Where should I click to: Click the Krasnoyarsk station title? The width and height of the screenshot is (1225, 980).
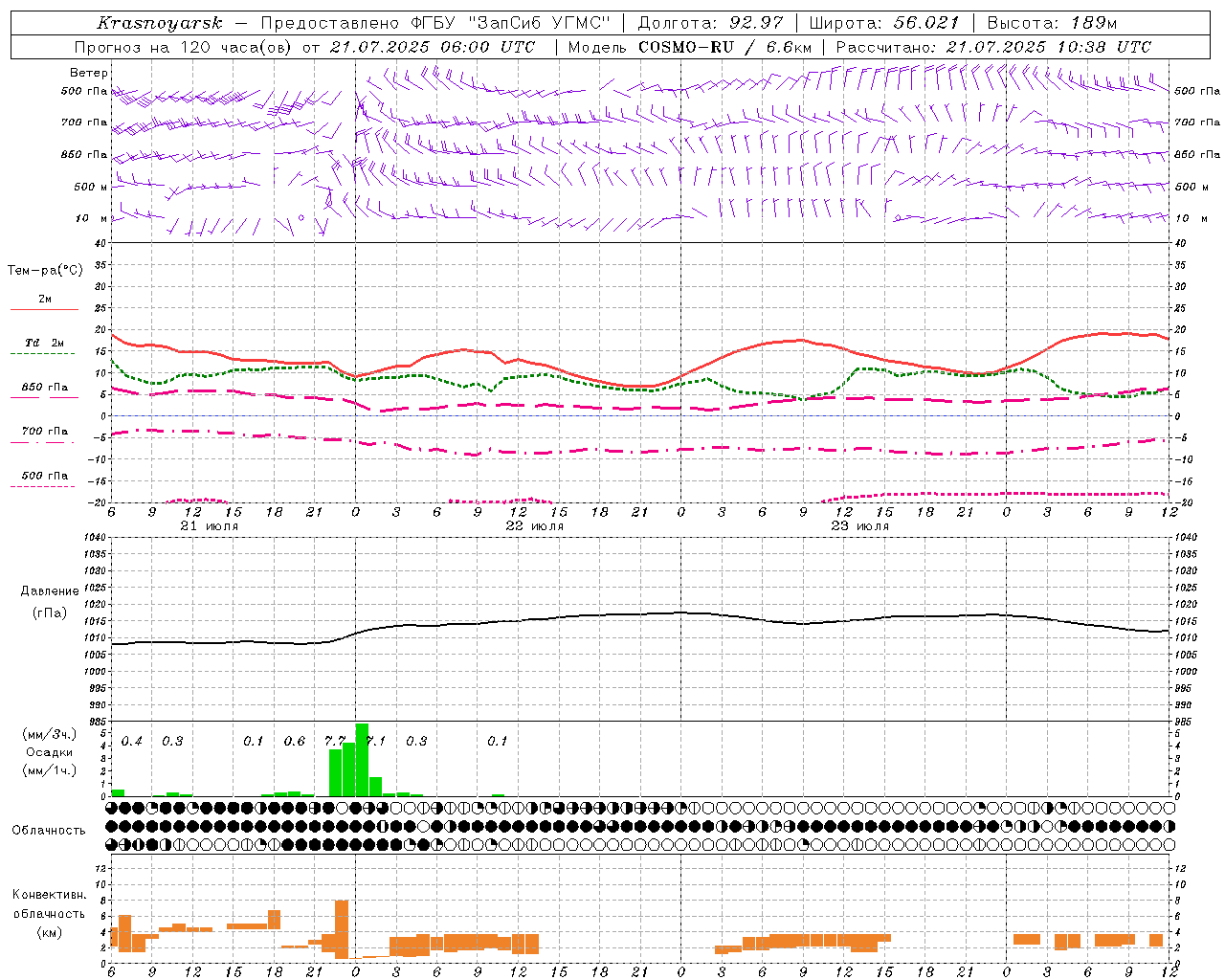[x=159, y=23]
